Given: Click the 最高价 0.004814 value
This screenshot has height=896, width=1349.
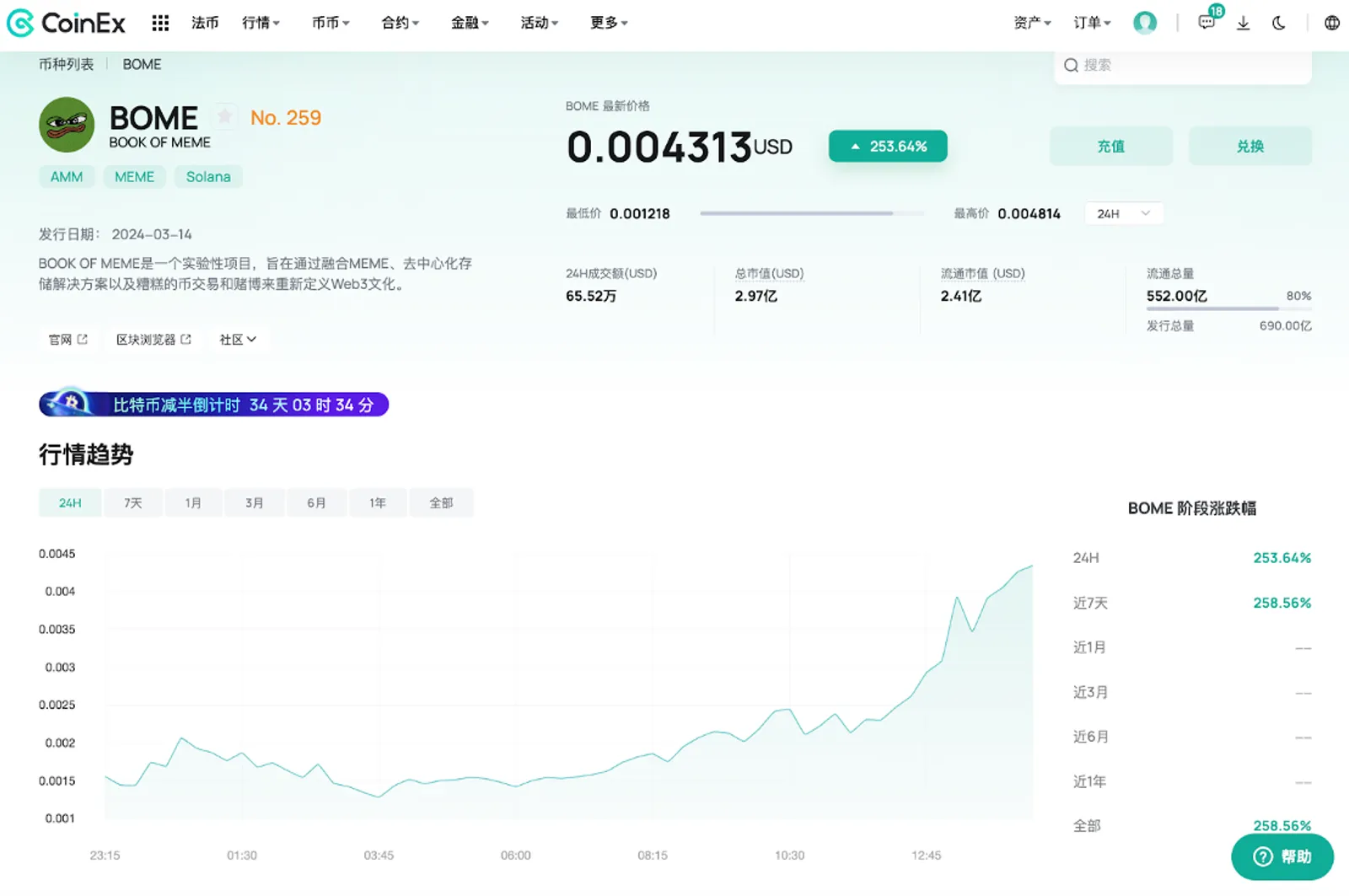Looking at the screenshot, I should 1029,214.
